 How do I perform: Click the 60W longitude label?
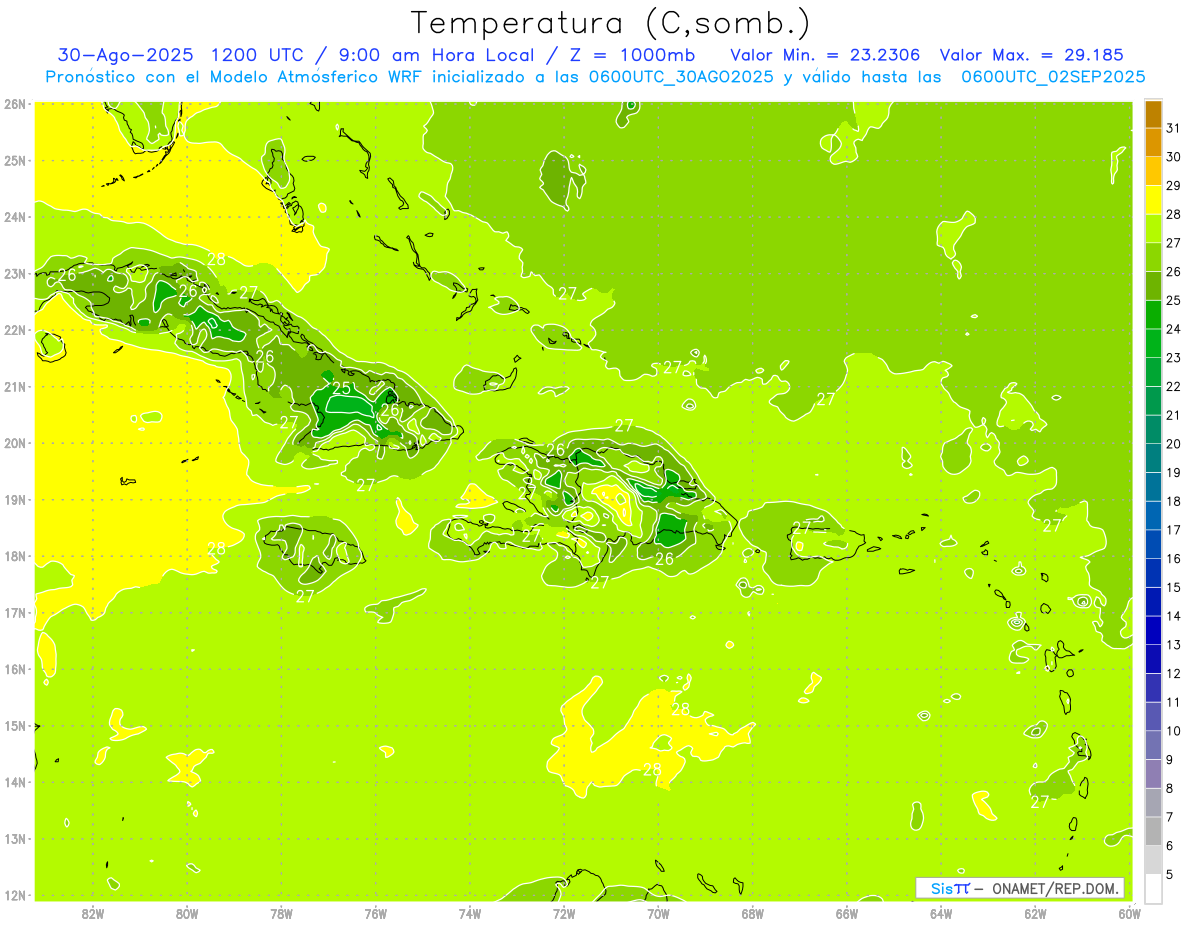tap(1129, 913)
